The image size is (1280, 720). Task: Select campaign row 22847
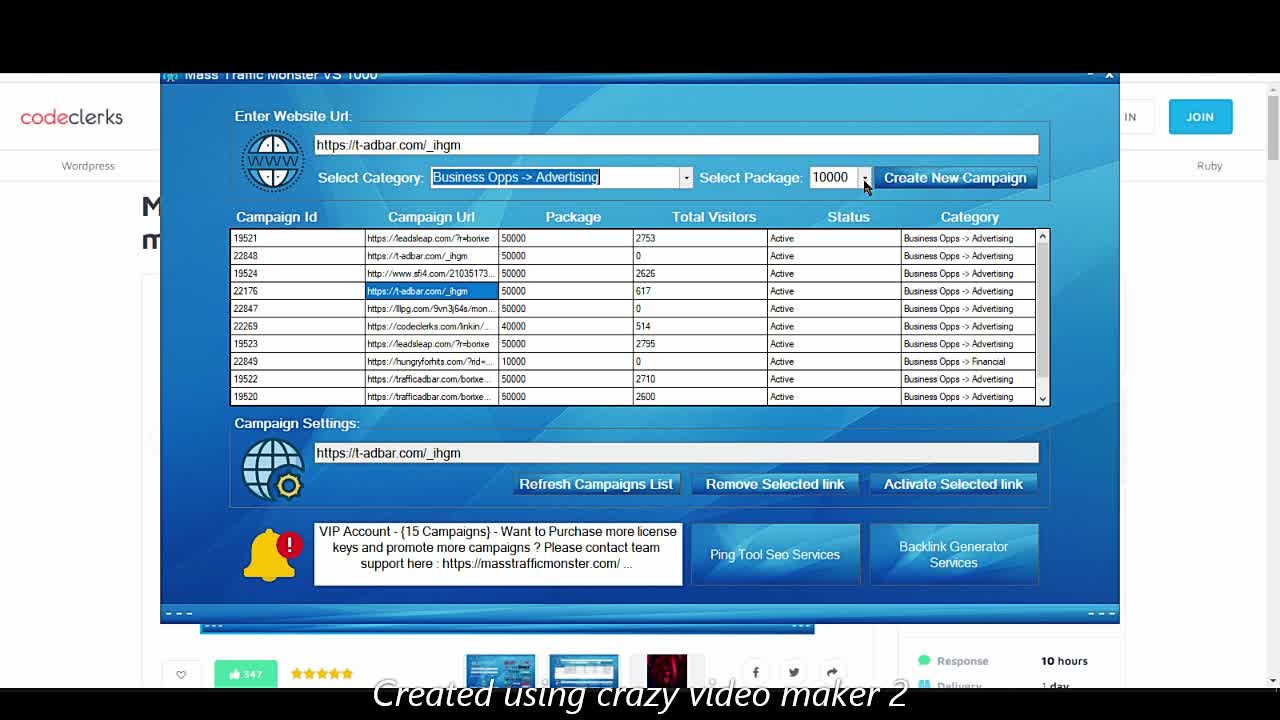pos(633,308)
